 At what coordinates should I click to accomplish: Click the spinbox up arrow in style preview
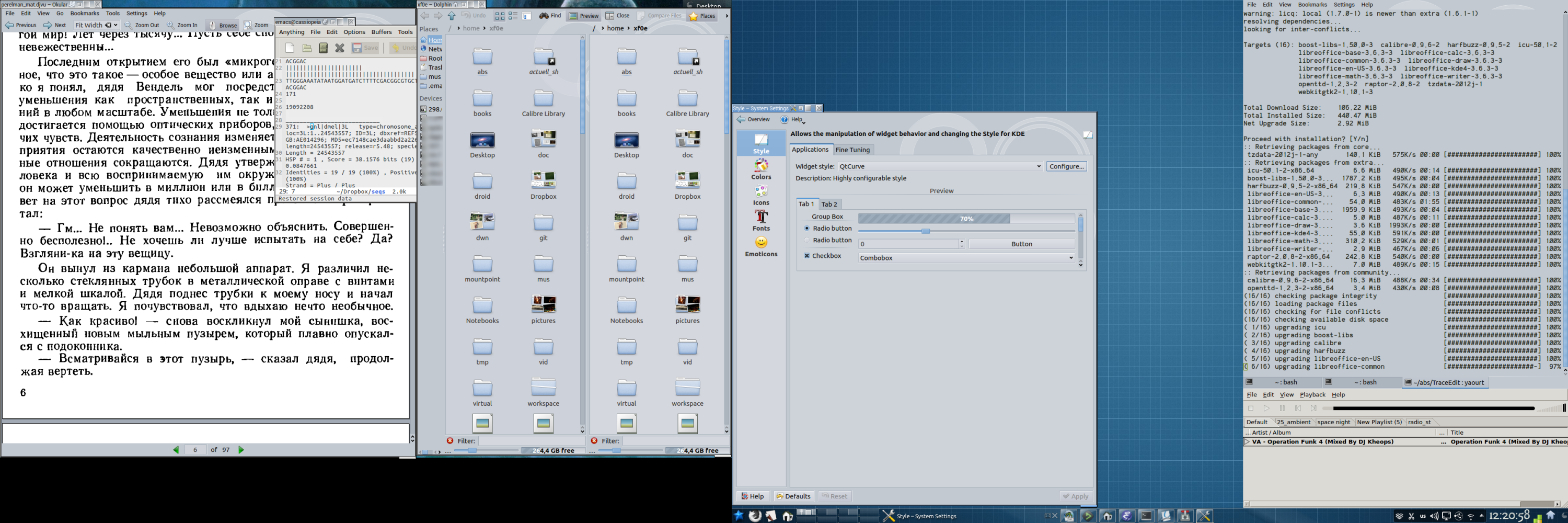point(961,242)
